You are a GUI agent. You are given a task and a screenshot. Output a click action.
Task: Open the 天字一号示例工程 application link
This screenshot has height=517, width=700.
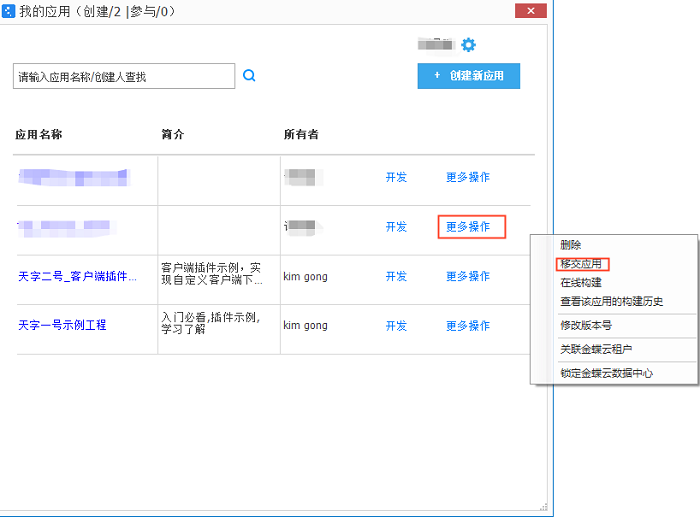(x=62, y=325)
